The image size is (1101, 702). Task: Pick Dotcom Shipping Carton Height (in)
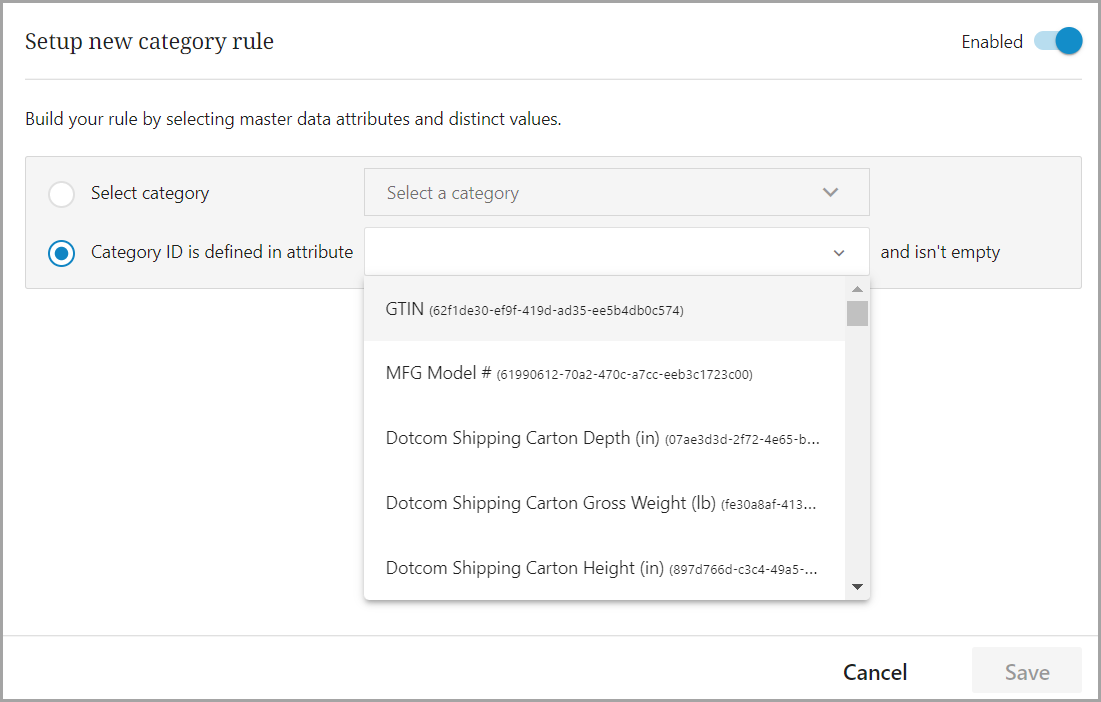(x=524, y=569)
